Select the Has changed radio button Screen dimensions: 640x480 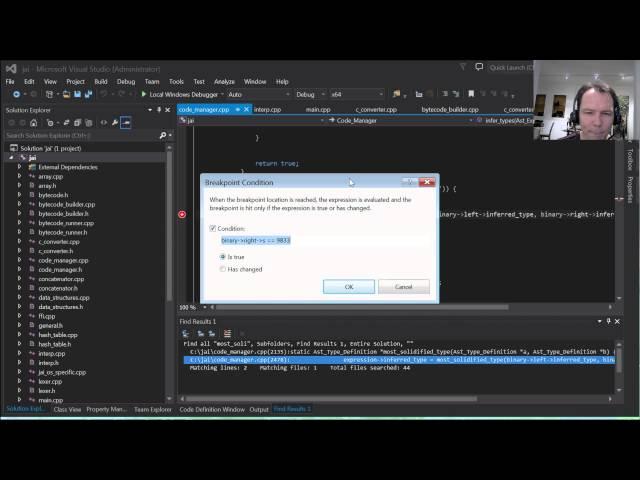(223, 269)
